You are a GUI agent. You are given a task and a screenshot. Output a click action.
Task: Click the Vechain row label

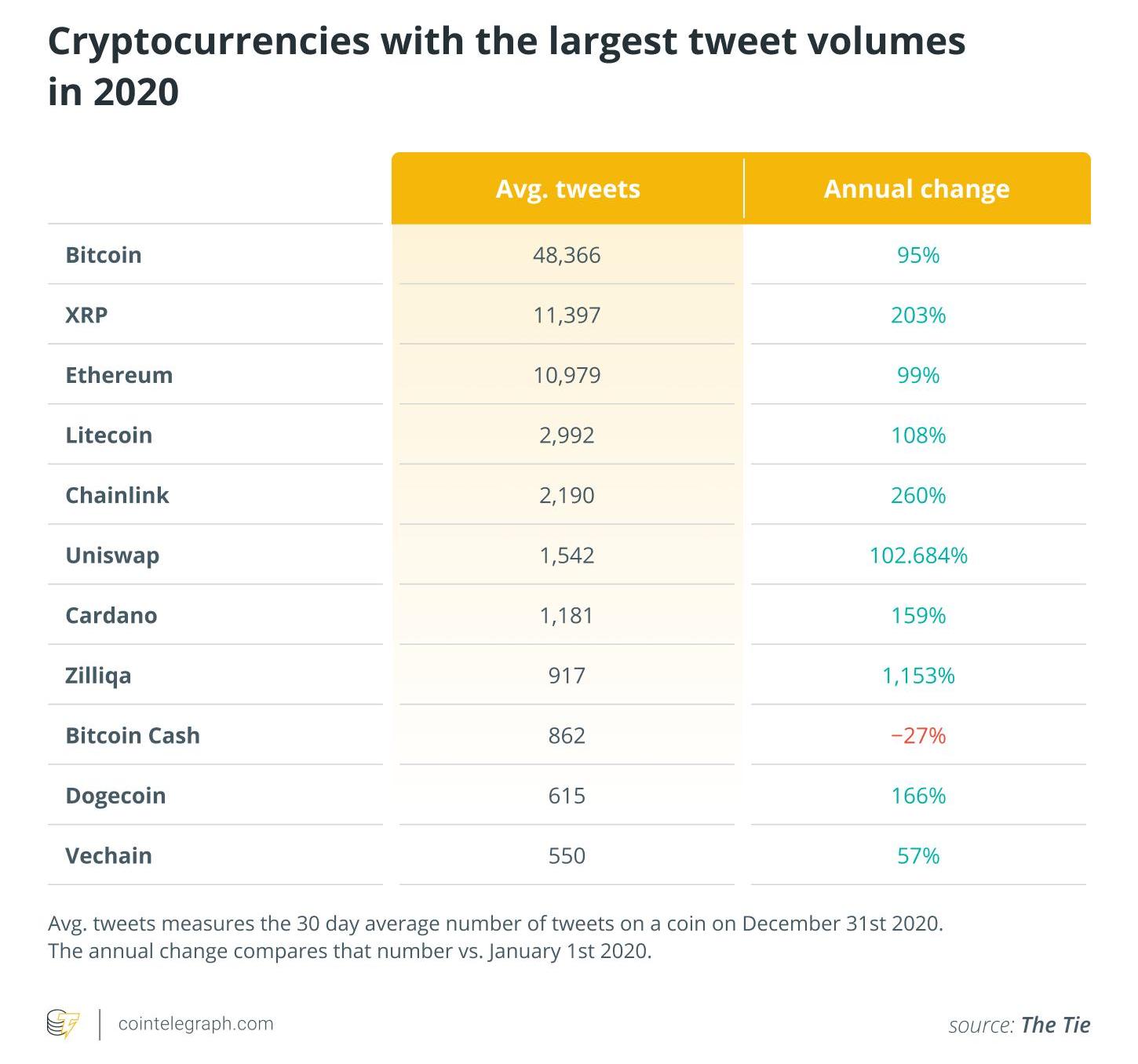(x=108, y=855)
